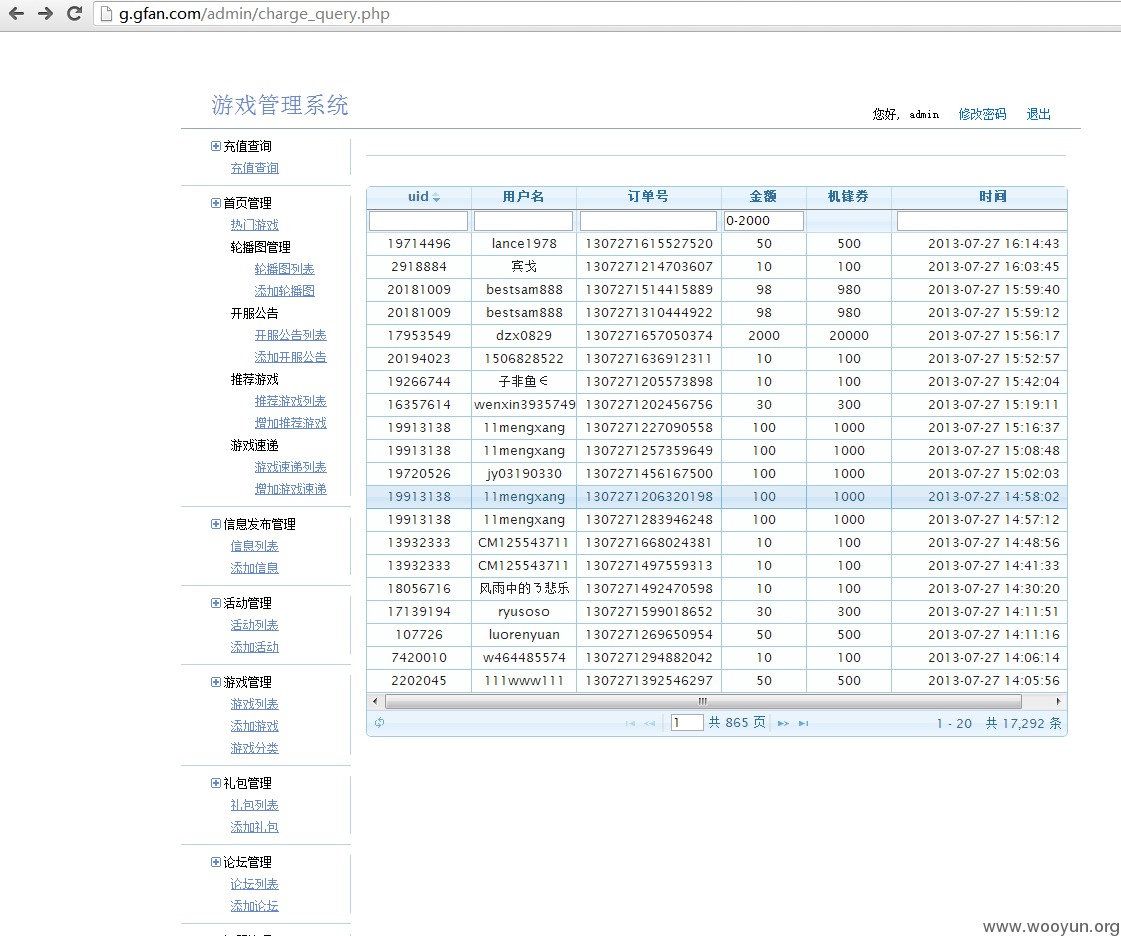Viewport: 1121px width, 936px height.
Task: Open the 游戏速递列表 link
Action: tap(290, 467)
